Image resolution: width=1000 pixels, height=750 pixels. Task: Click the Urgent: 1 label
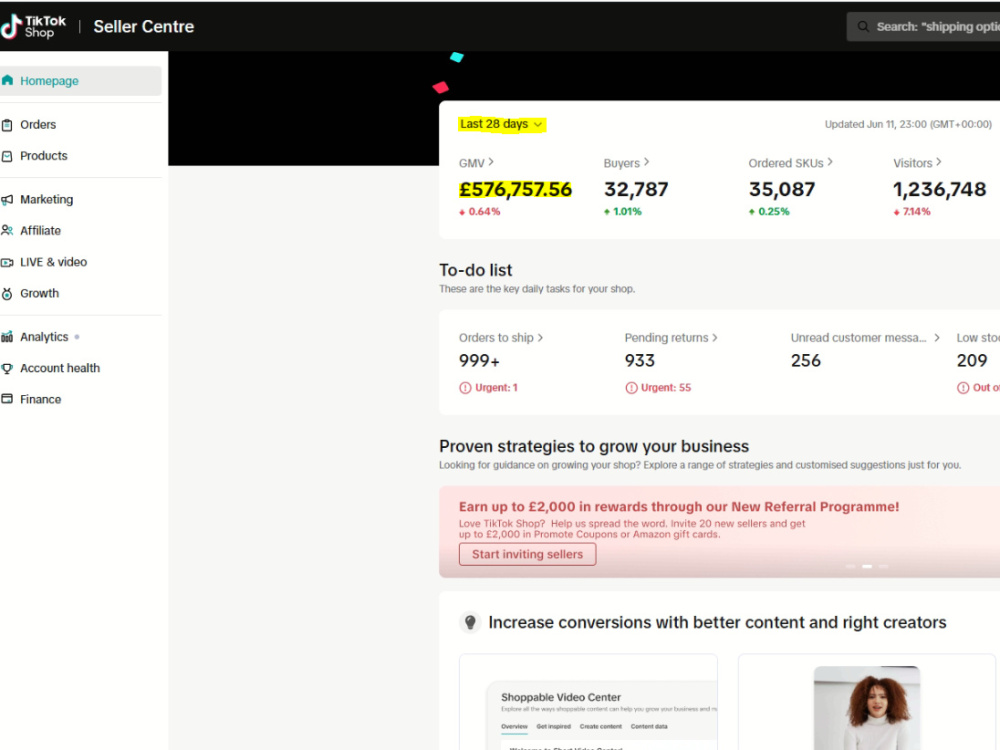click(496, 388)
